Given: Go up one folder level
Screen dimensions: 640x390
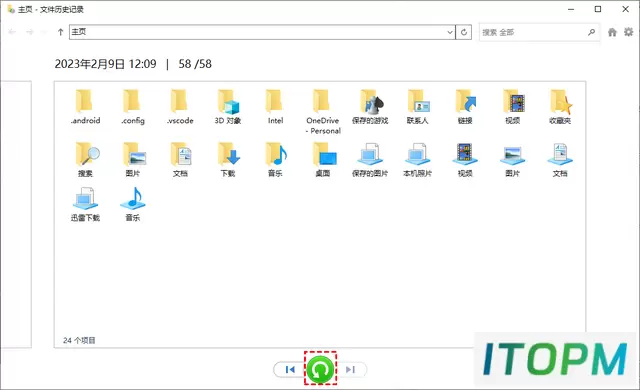Looking at the screenshot, I should 60,32.
